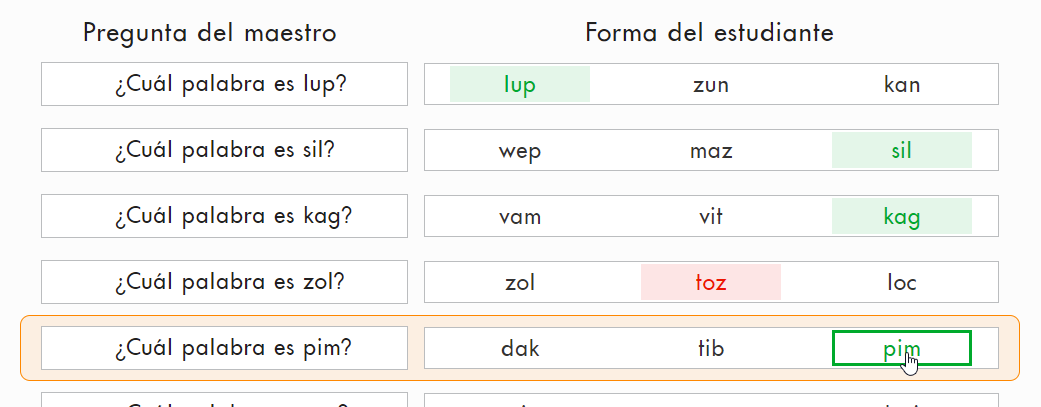Click the green highlighted "kag"

pos(902,216)
